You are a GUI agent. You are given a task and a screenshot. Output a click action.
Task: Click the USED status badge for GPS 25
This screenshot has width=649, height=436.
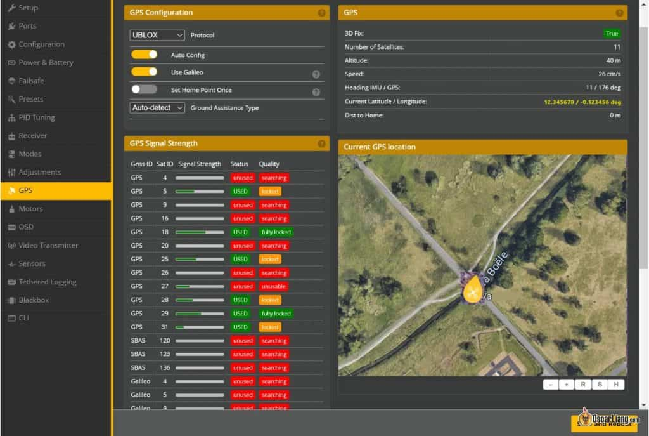point(240,259)
